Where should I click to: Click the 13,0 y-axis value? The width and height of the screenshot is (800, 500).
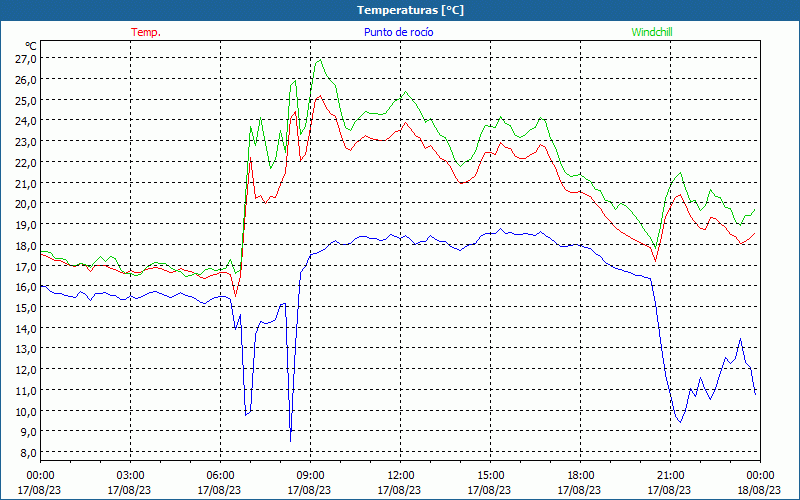(x=26, y=349)
